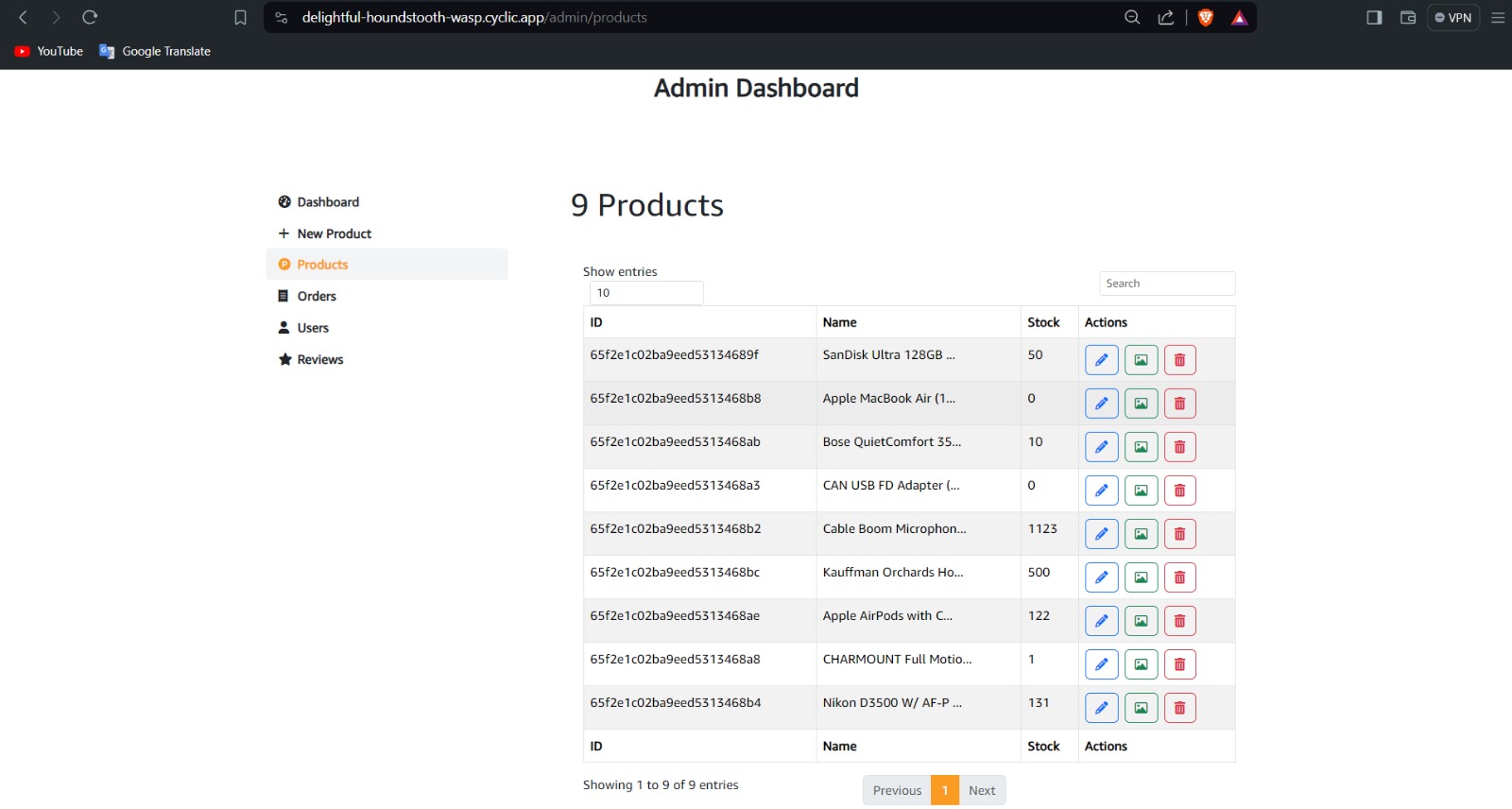Sort by the top Name column header
Viewport: 1512px width, 809px height.
(x=919, y=322)
